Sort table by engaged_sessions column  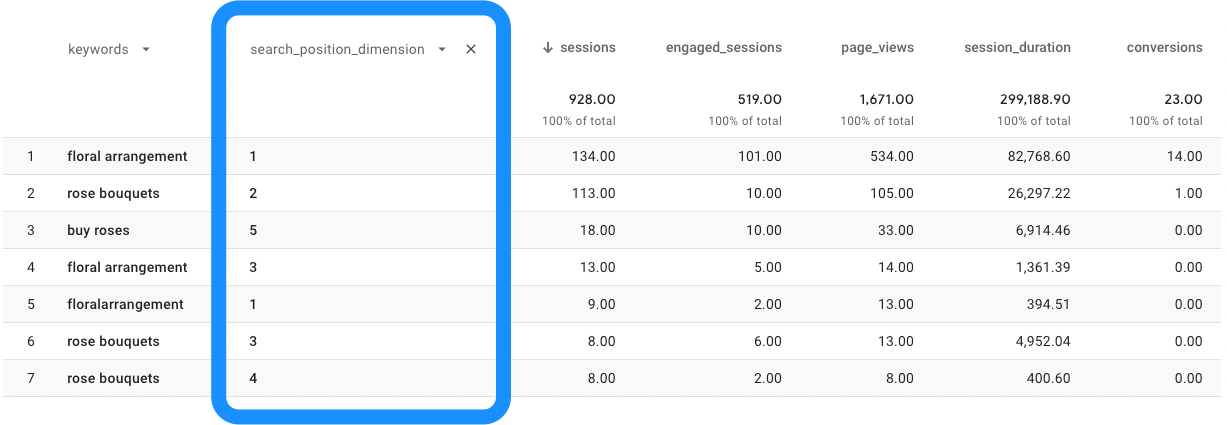coord(724,47)
